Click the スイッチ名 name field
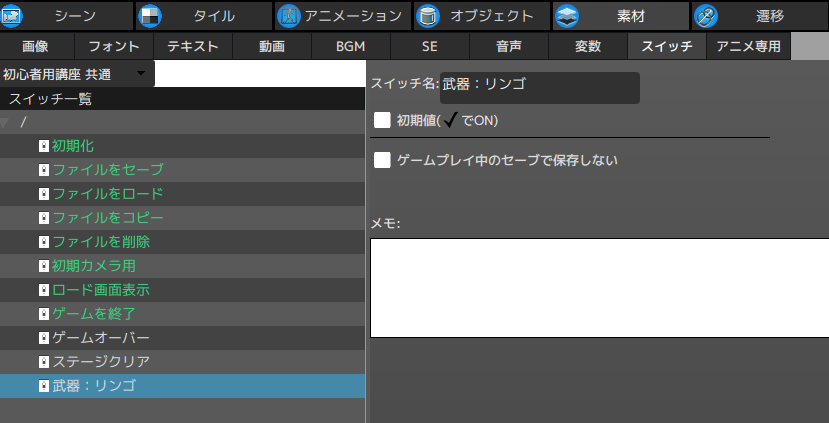The width and height of the screenshot is (829, 423). pyautogui.click(x=540, y=88)
